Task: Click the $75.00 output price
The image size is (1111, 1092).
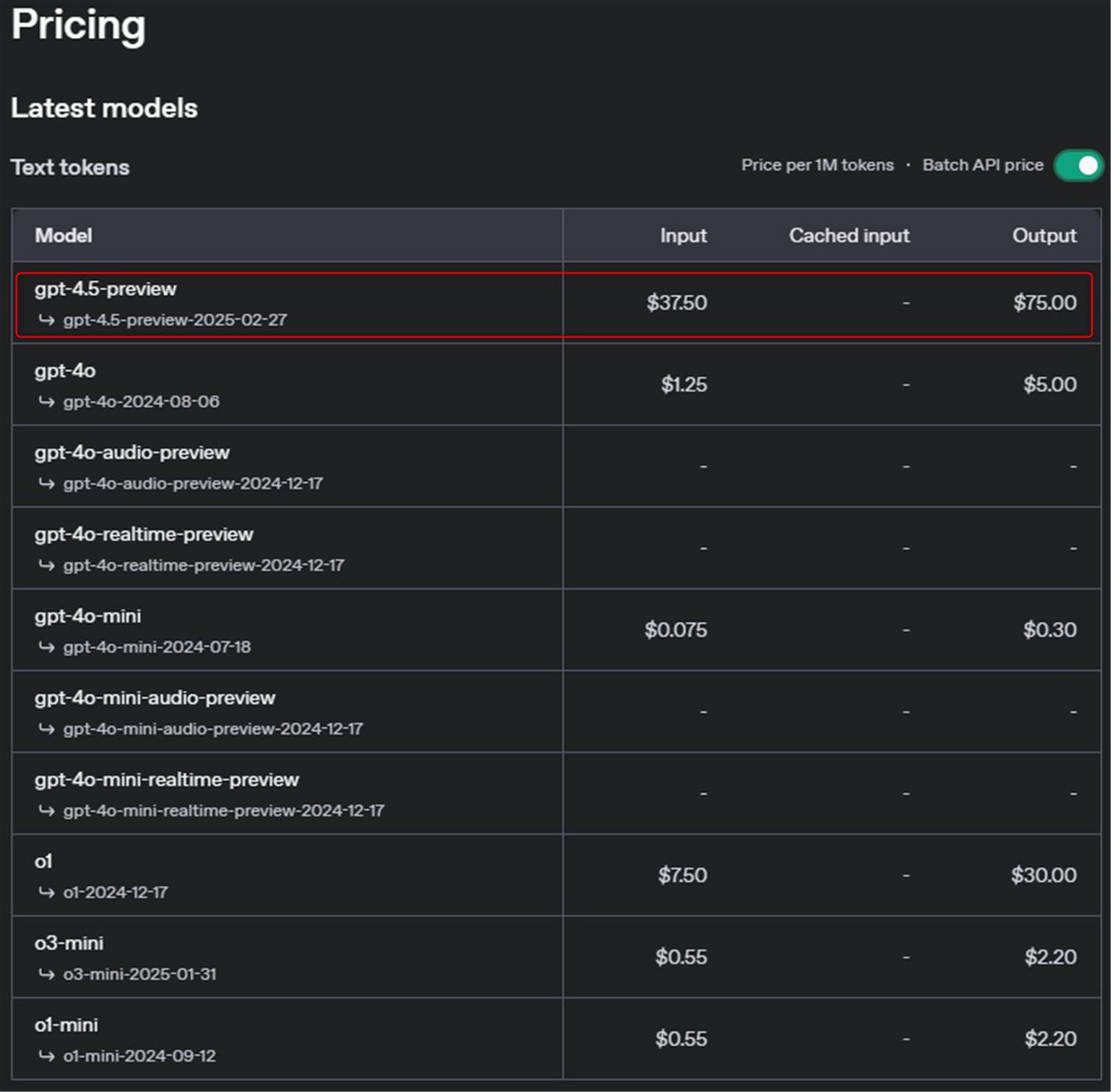Action: tap(1044, 303)
